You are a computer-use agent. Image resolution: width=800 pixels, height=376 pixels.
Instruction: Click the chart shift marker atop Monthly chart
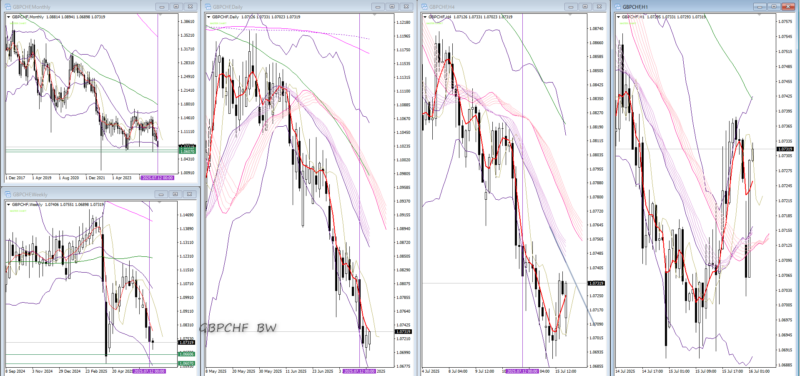[x=160, y=16]
